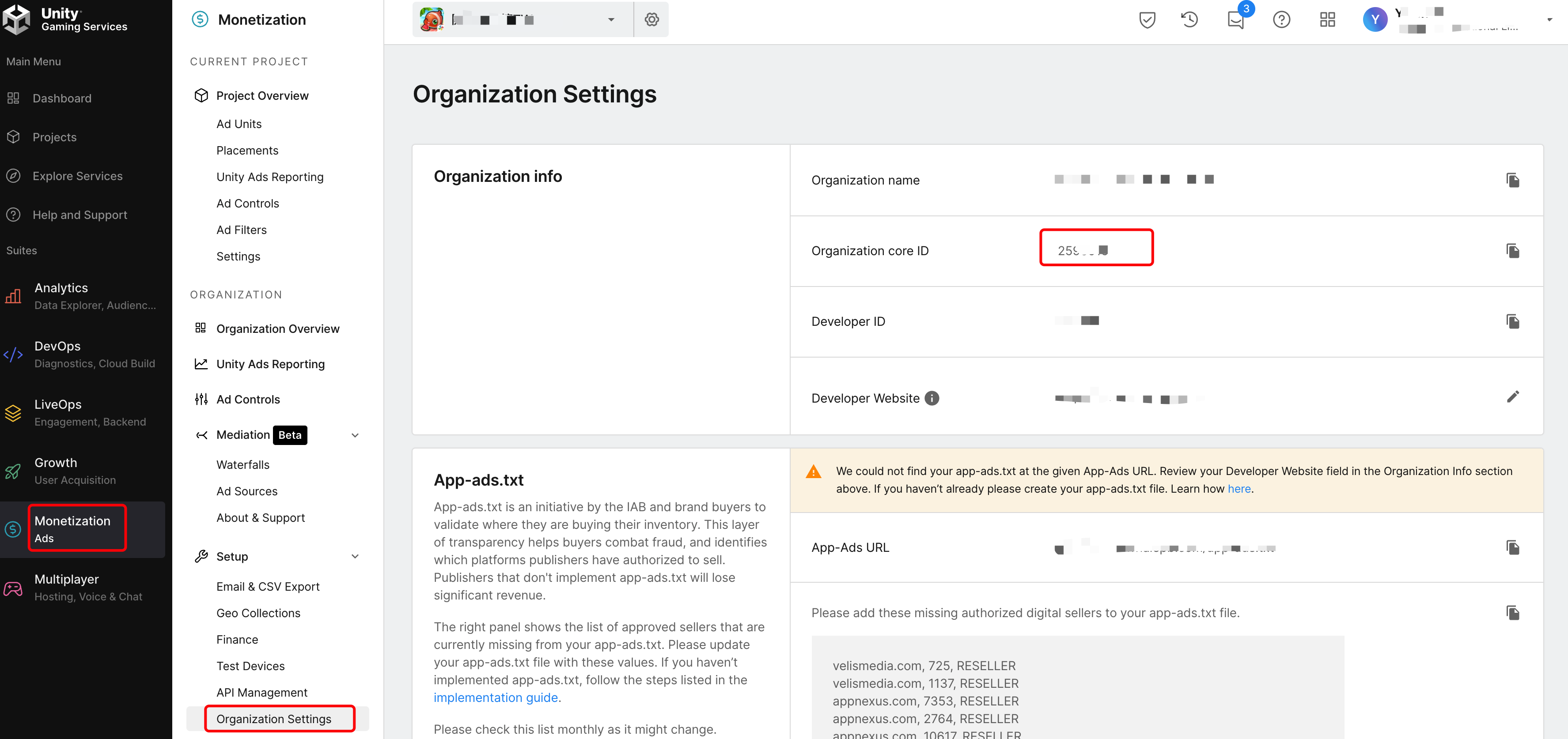Click 'velismedia.com, 725, RESELLER' line

pos(924,666)
